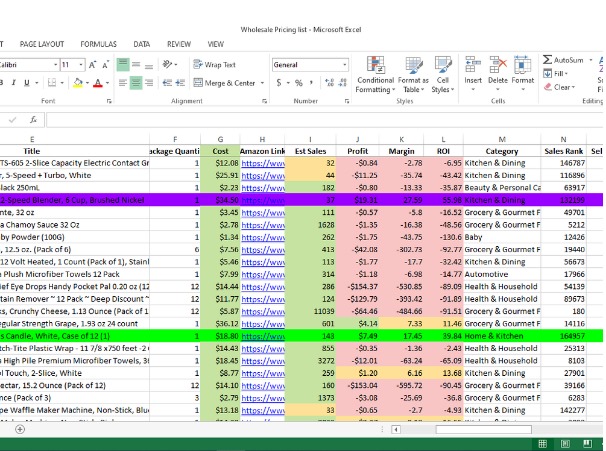Open Conditional Formatting menu
This screenshot has width=606, height=451.
[375, 75]
